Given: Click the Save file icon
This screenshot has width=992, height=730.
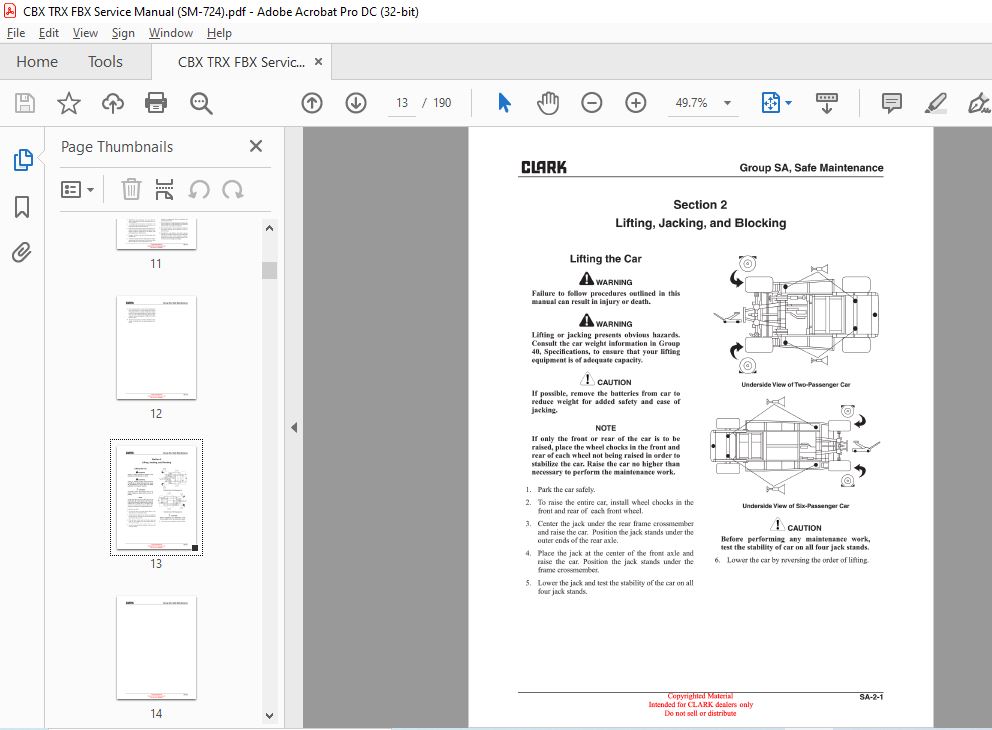Looking at the screenshot, I should tap(25, 103).
